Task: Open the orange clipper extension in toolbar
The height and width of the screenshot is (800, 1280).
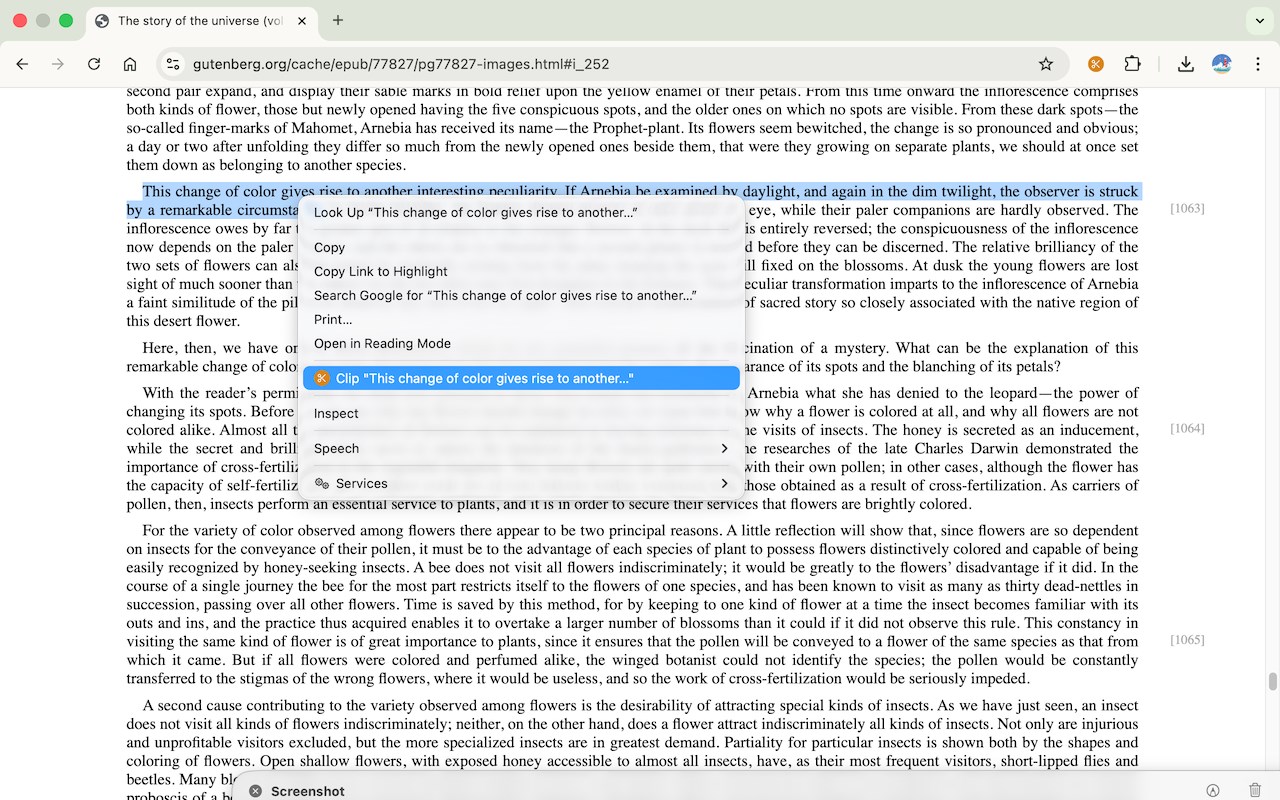Action: [1096, 64]
